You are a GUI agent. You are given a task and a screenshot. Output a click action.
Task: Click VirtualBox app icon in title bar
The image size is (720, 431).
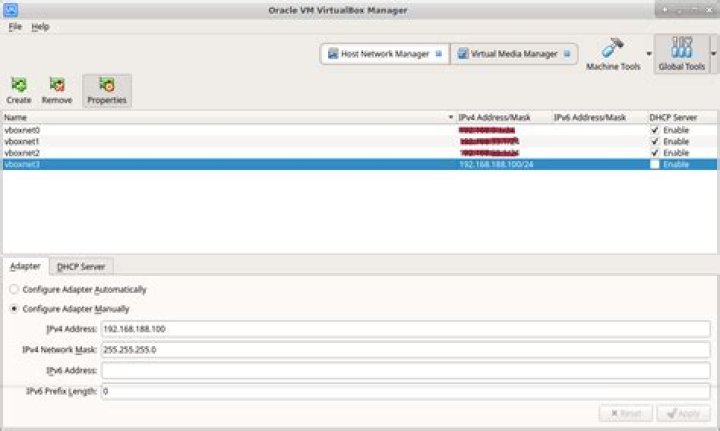coord(10,10)
